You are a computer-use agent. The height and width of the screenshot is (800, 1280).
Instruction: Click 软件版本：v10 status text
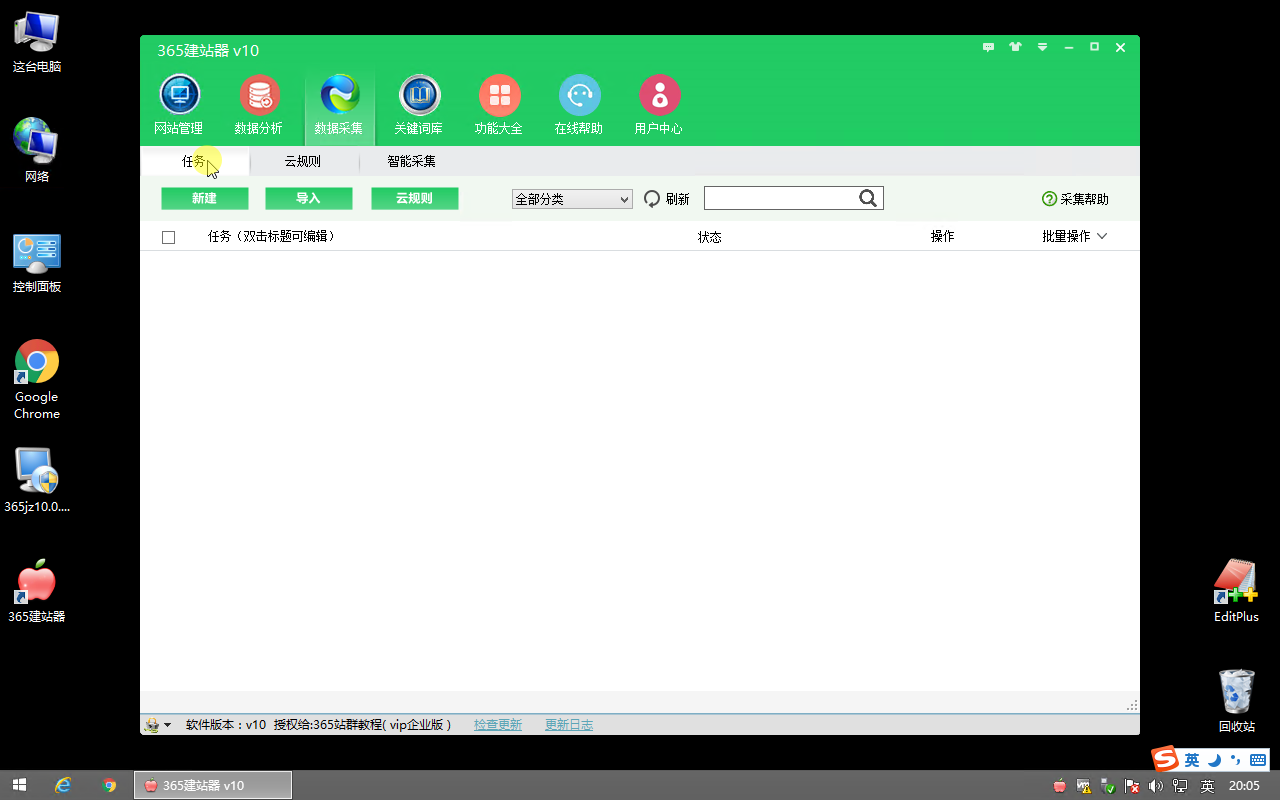[x=226, y=725]
